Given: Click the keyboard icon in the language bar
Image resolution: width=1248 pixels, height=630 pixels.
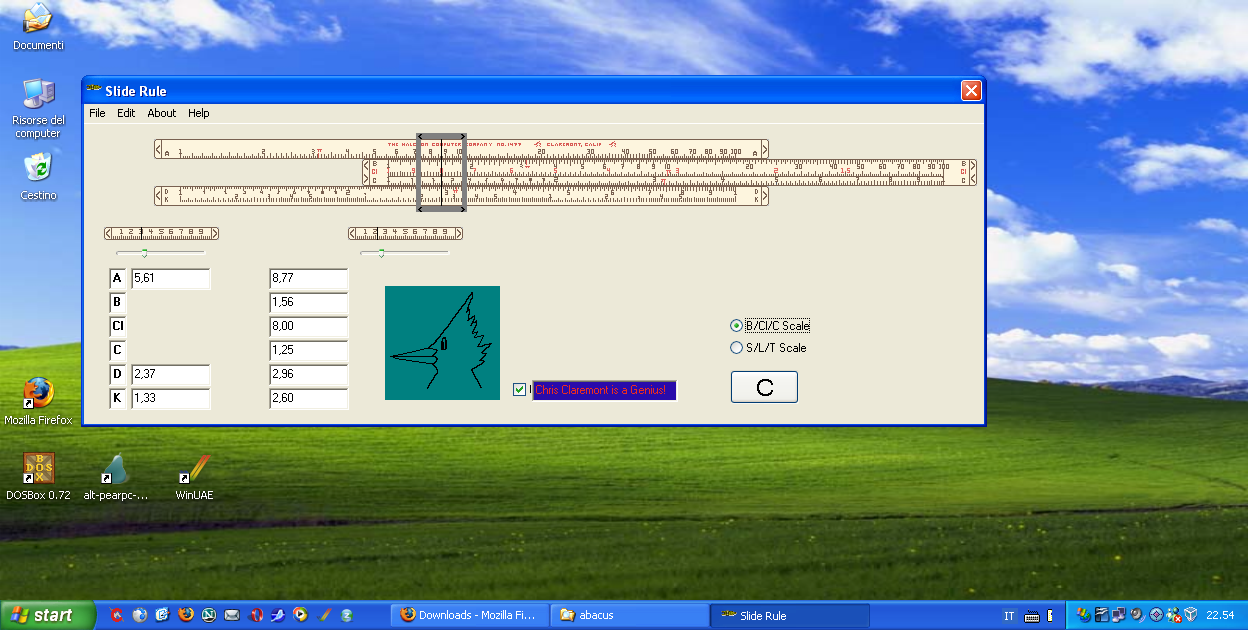Looking at the screenshot, I should click(x=1033, y=616).
